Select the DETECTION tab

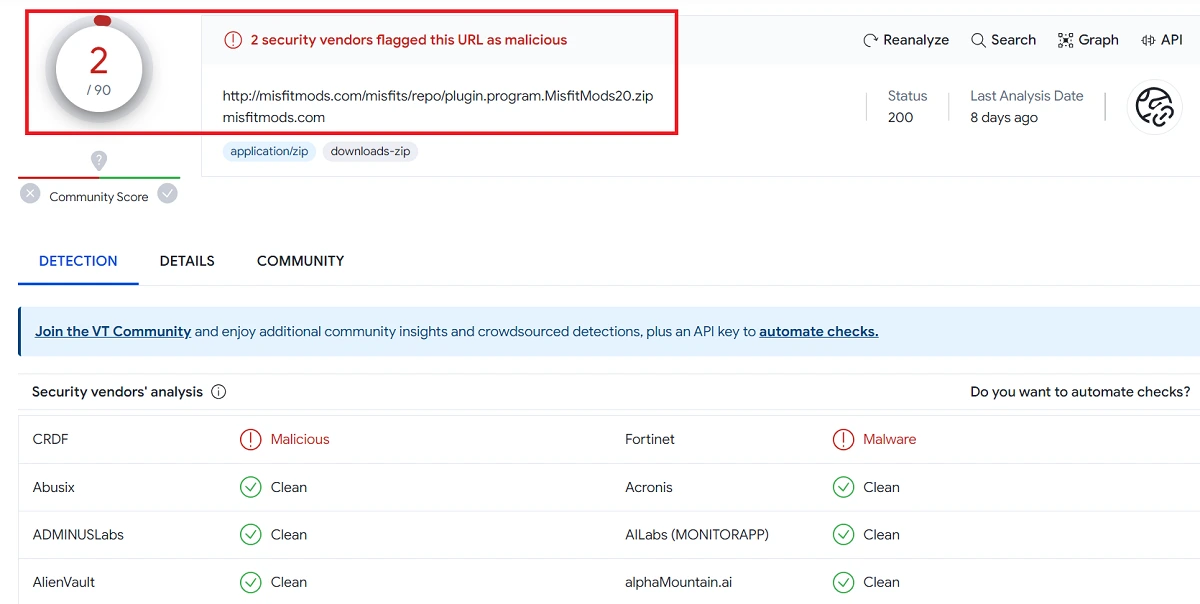[78, 261]
